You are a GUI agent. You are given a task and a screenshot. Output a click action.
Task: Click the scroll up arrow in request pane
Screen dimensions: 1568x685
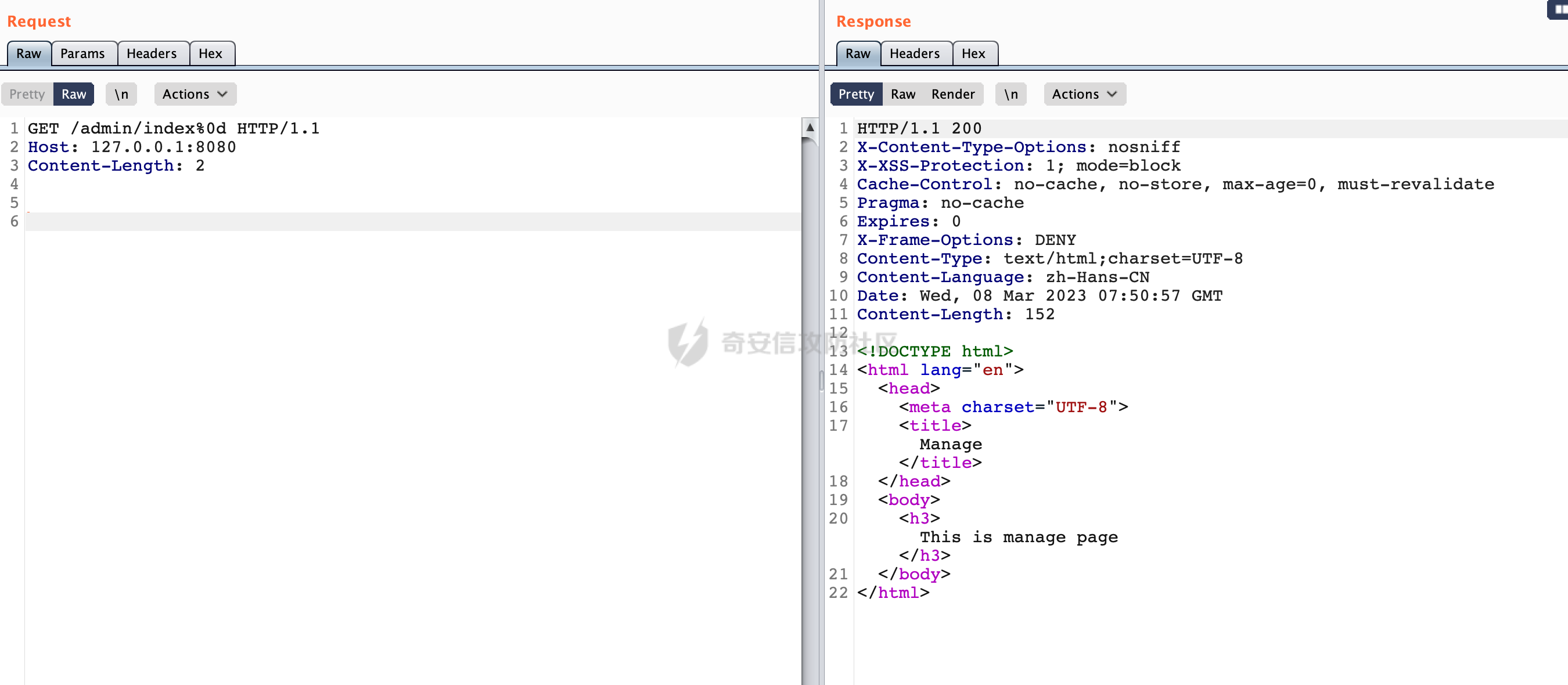pyautogui.click(x=810, y=127)
